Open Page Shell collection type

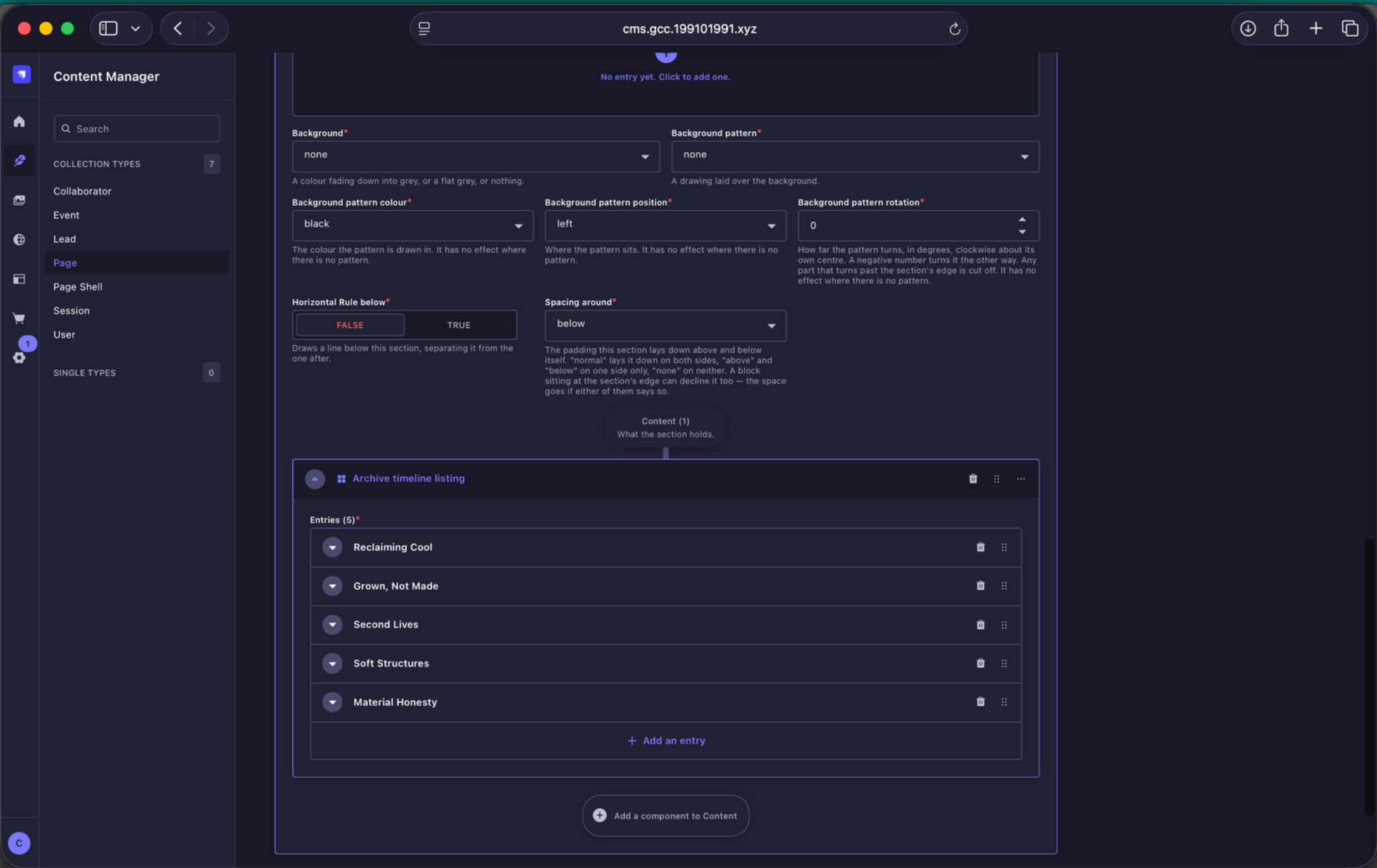(78, 286)
